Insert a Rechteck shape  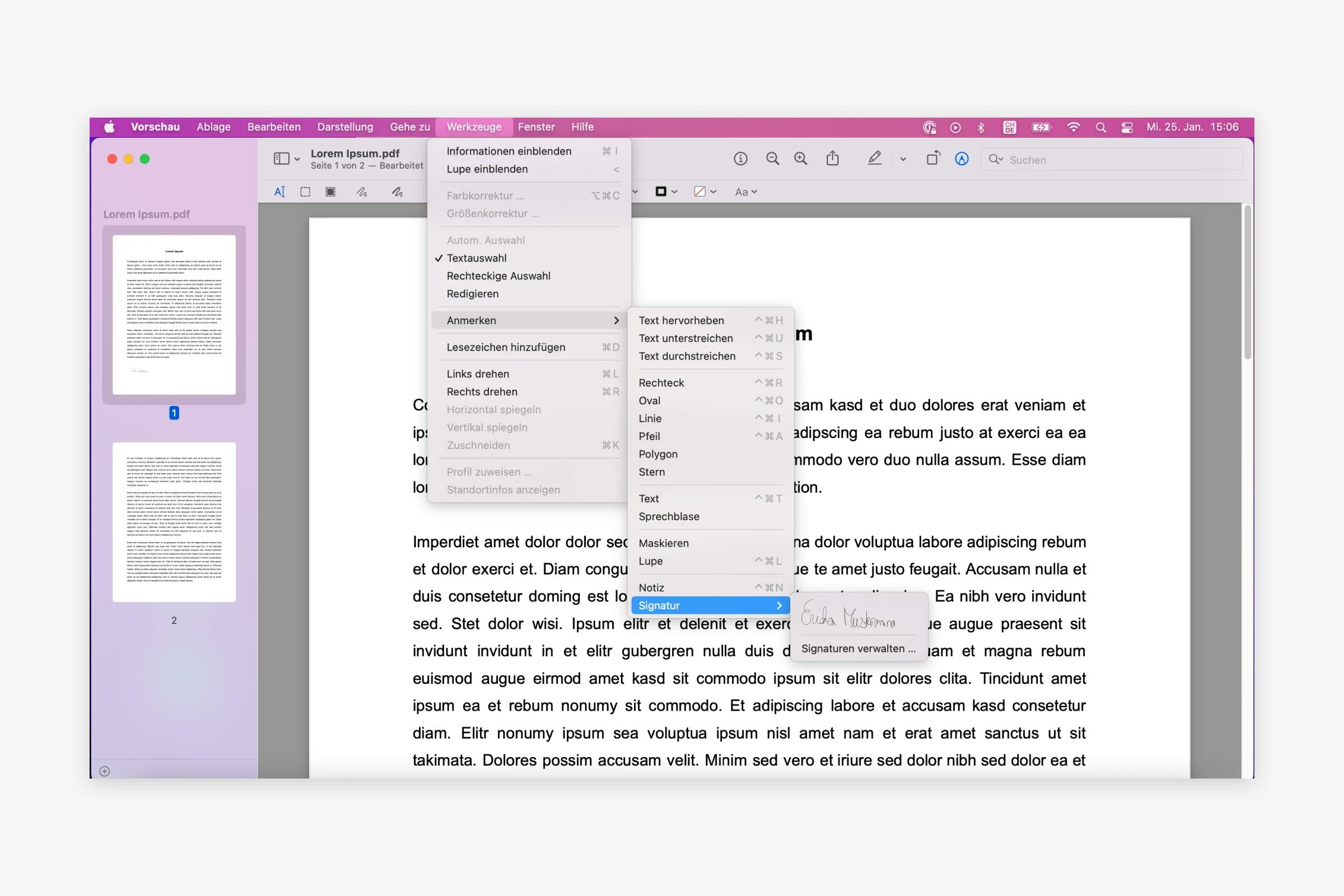(x=710, y=383)
